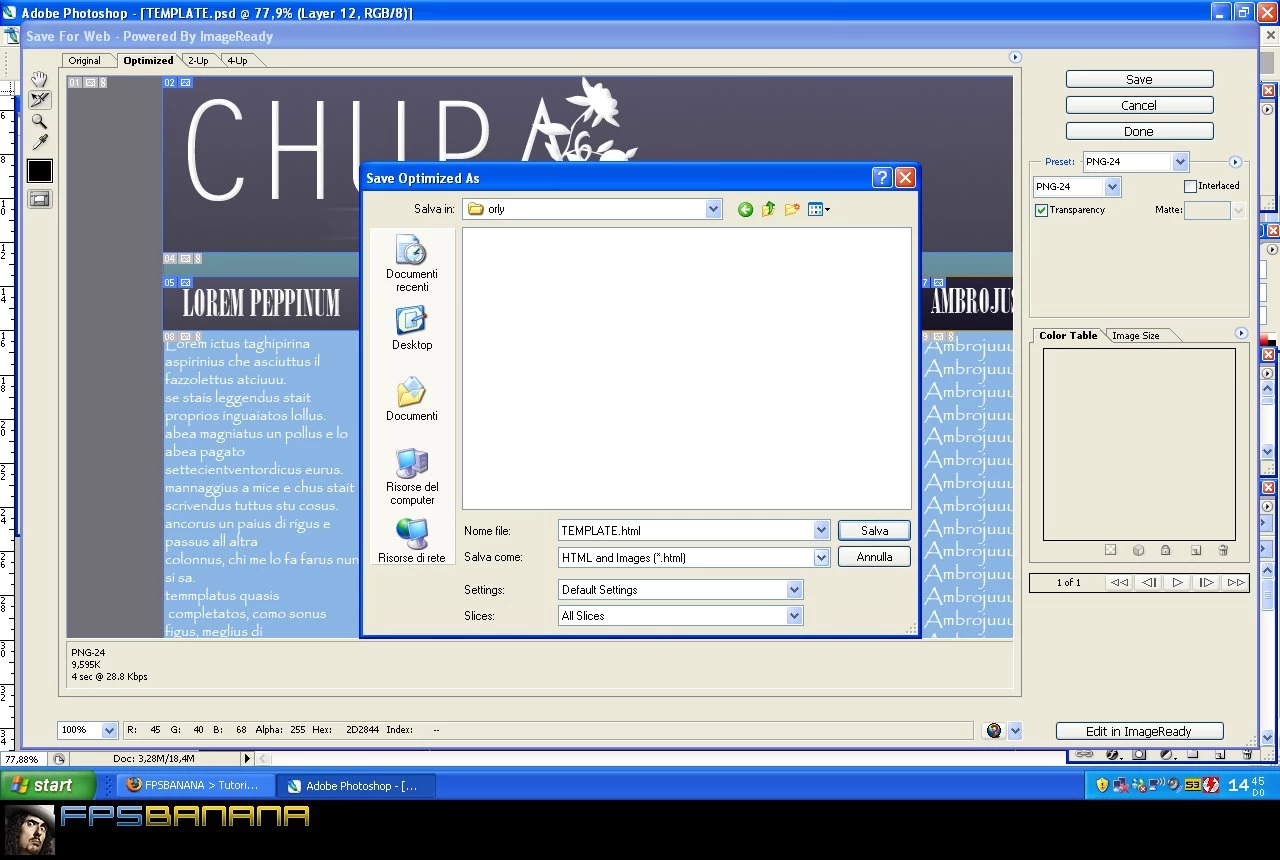Select the Hand tool in Save For Web
Viewport: 1280px width, 860px height.
[x=39, y=79]
